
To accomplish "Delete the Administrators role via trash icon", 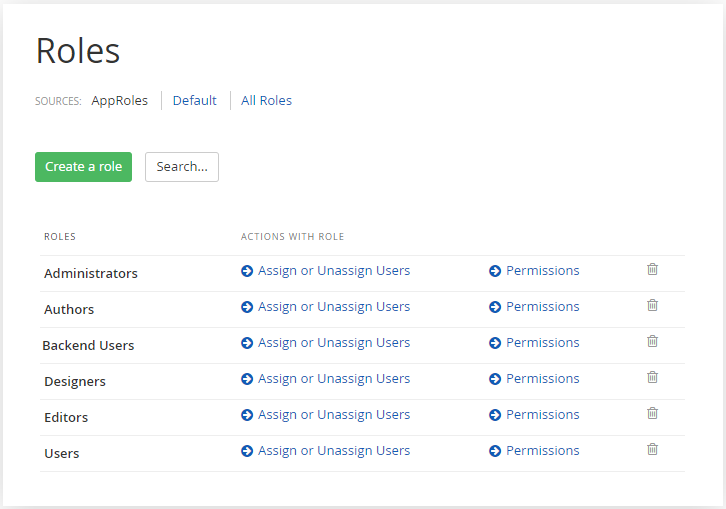I will (652, 270).
